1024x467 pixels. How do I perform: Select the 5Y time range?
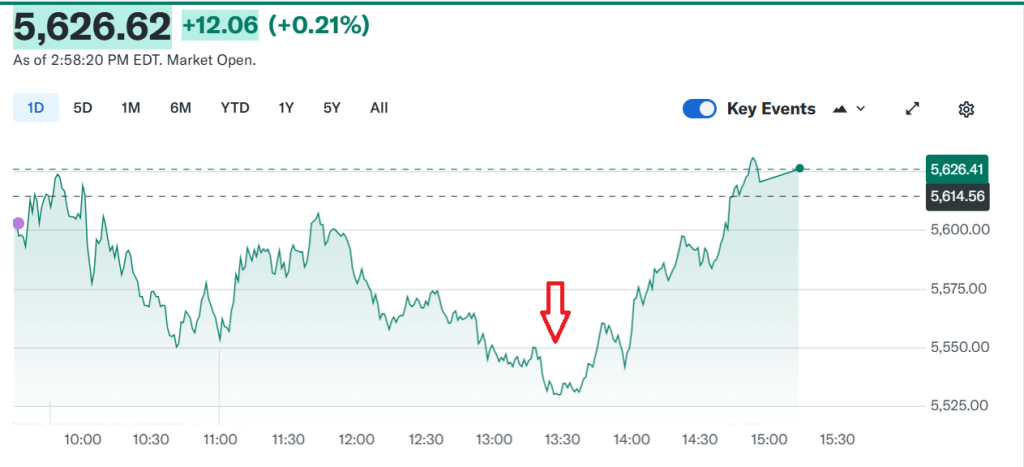(332, 108)
